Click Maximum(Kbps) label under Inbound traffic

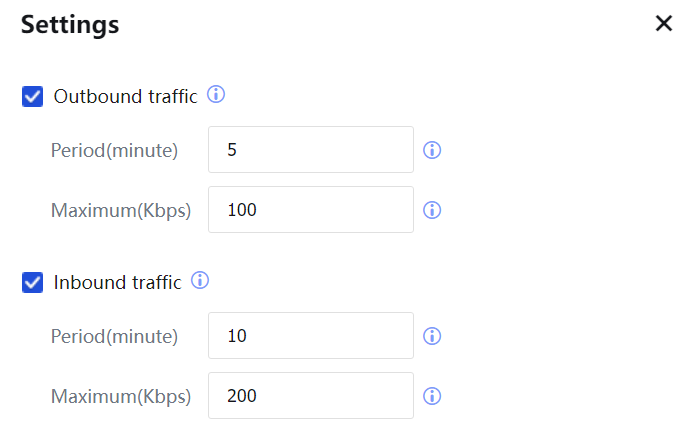(x=120, y=397)
